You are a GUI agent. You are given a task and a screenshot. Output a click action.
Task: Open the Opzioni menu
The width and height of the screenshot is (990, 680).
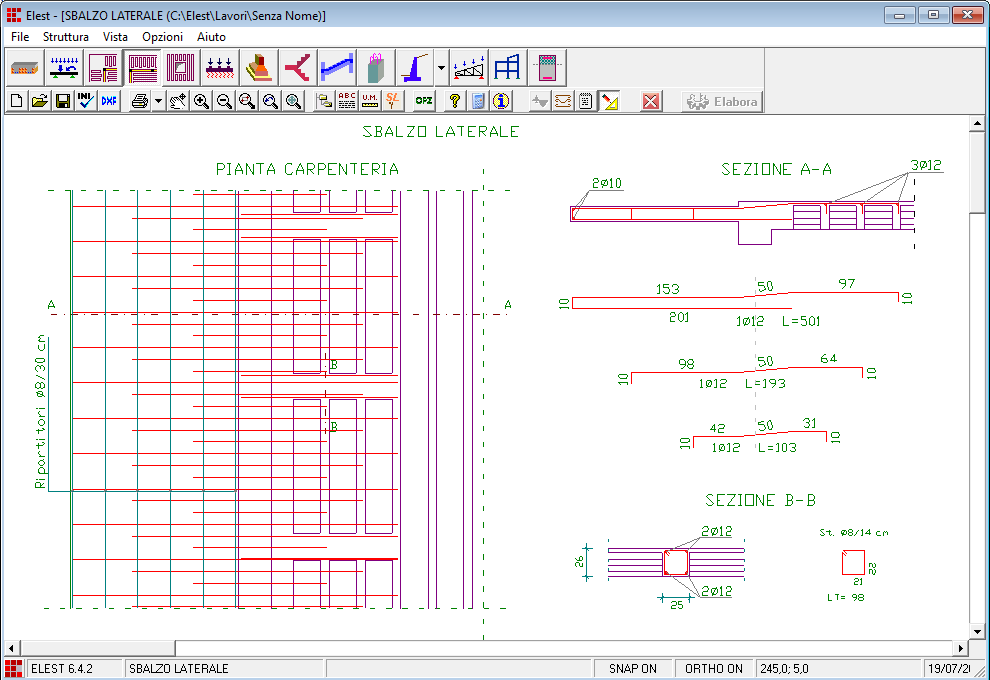[x=162, y=36]
